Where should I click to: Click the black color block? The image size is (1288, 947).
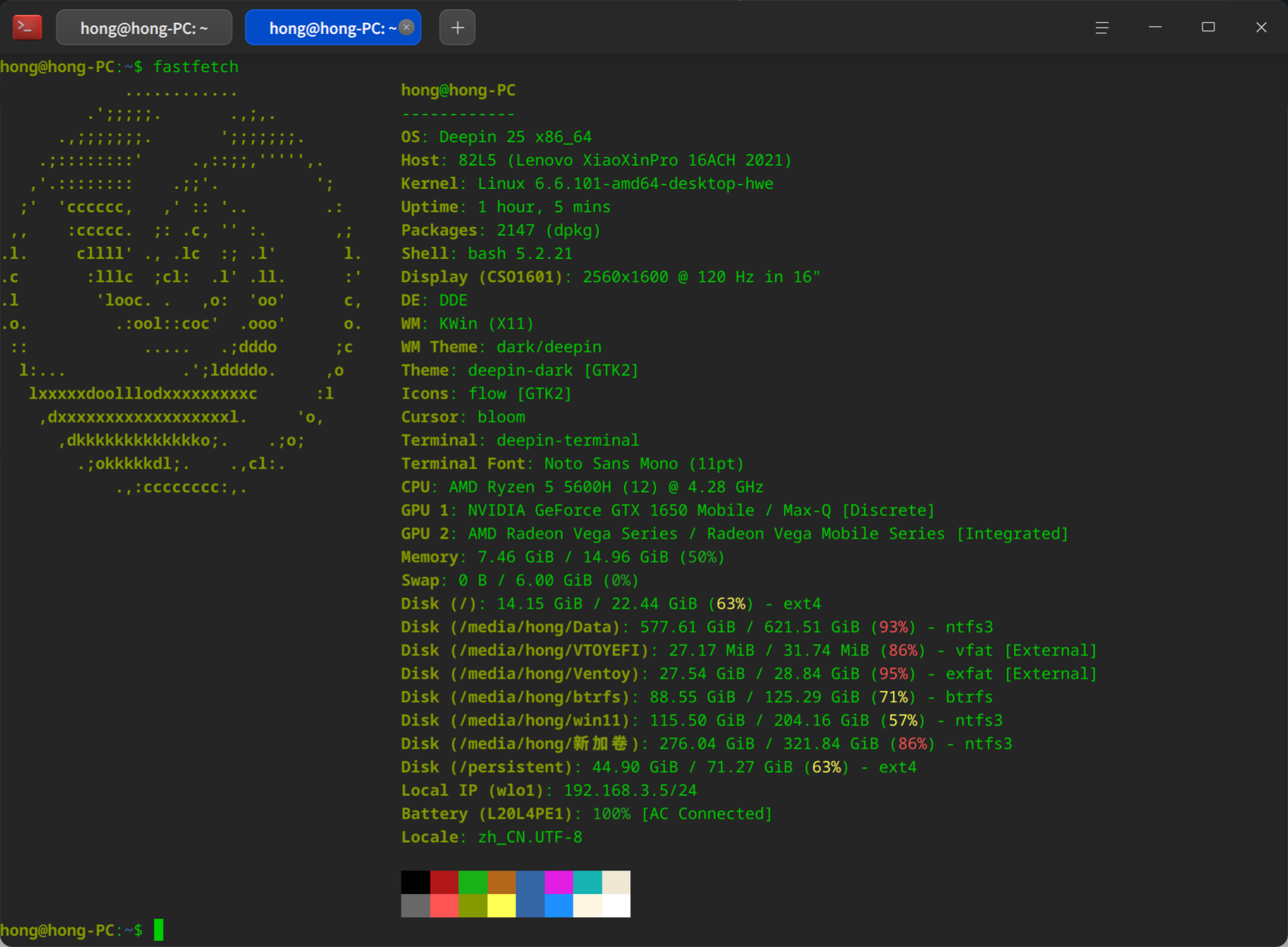(416, 882)
